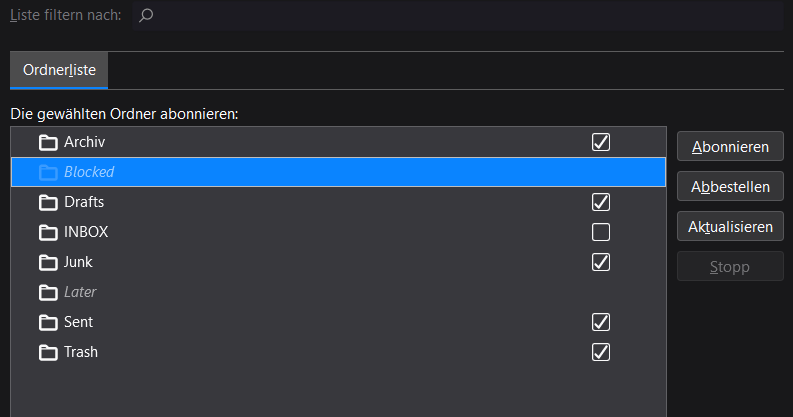Click the Archiv folder icon

pyautogui.click(x=48, y=143)
